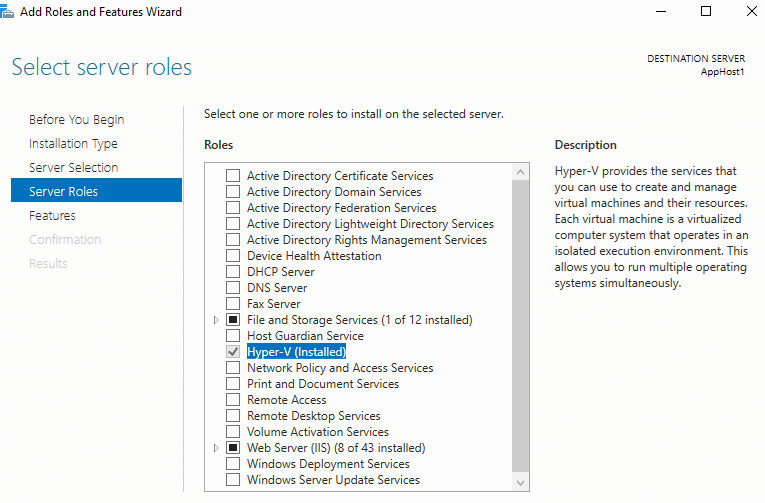Image resolution: width=765 pixels, height=503 pixels.
Task: Click the Roles list vertical scrollbar track
Action: click(521, 326)
